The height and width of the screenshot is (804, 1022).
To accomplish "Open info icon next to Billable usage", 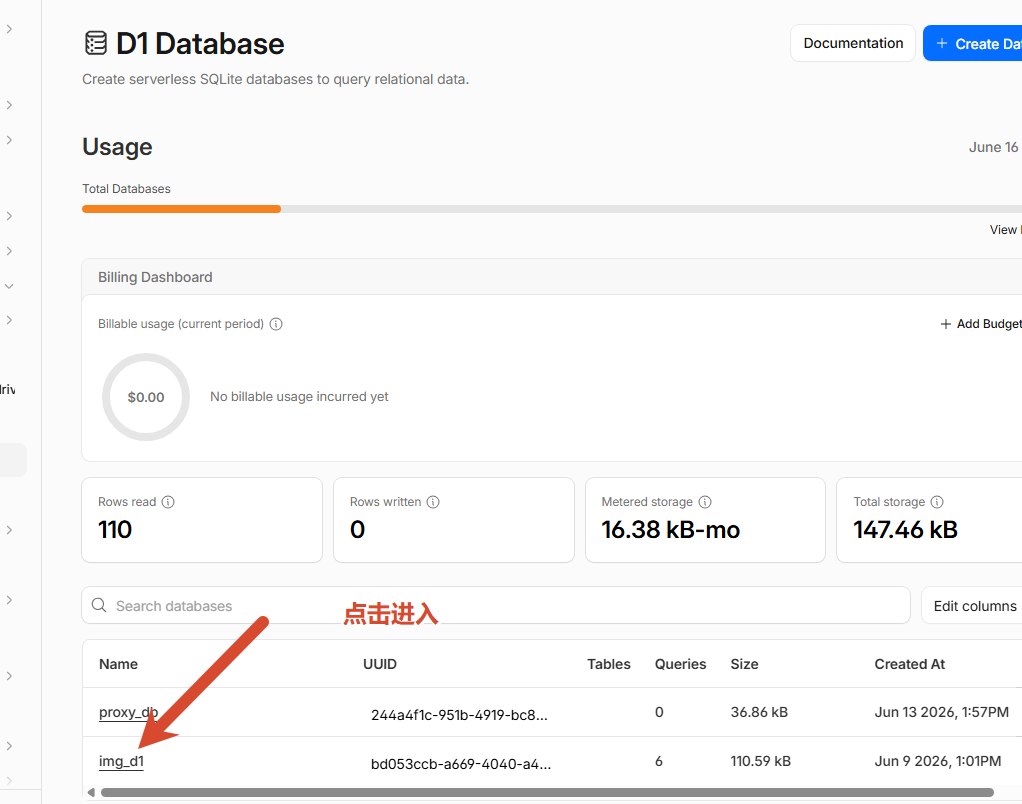I will click(276, 324).
